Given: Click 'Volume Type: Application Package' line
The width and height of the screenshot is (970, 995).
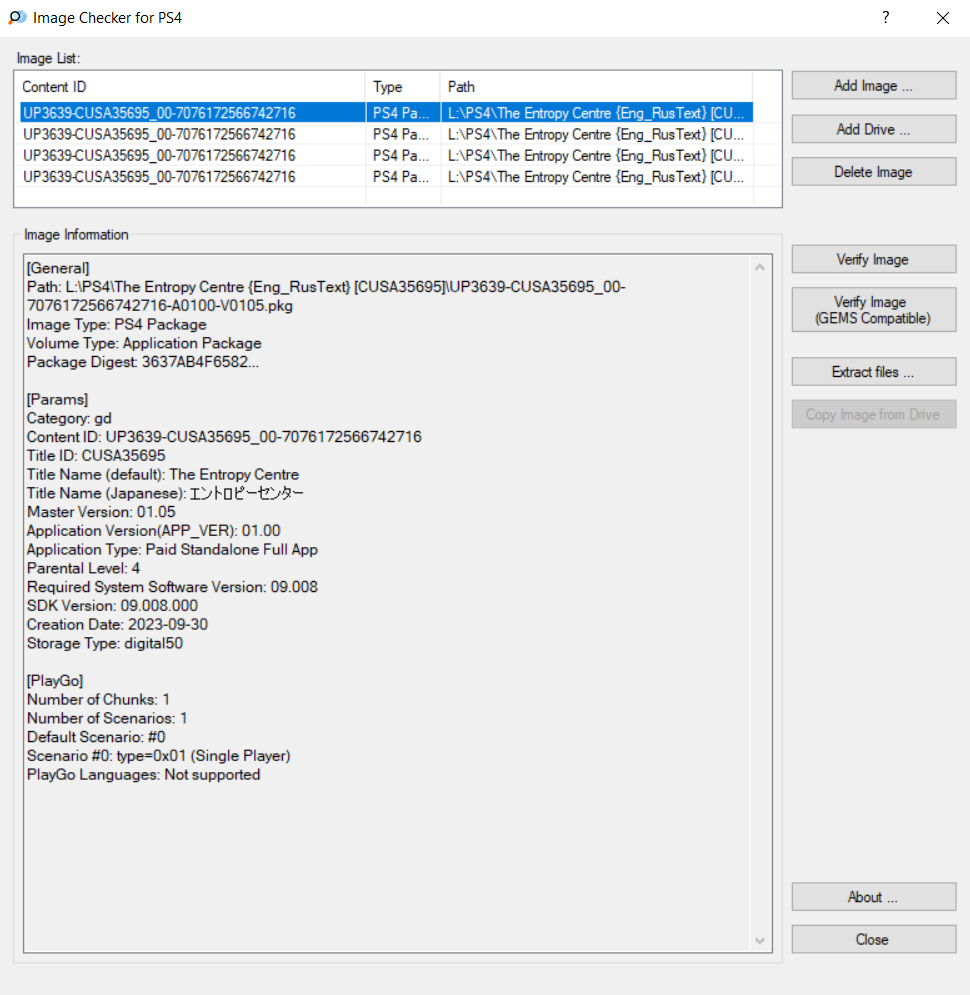Looking at the screenshot, I should tap(144, 343).
